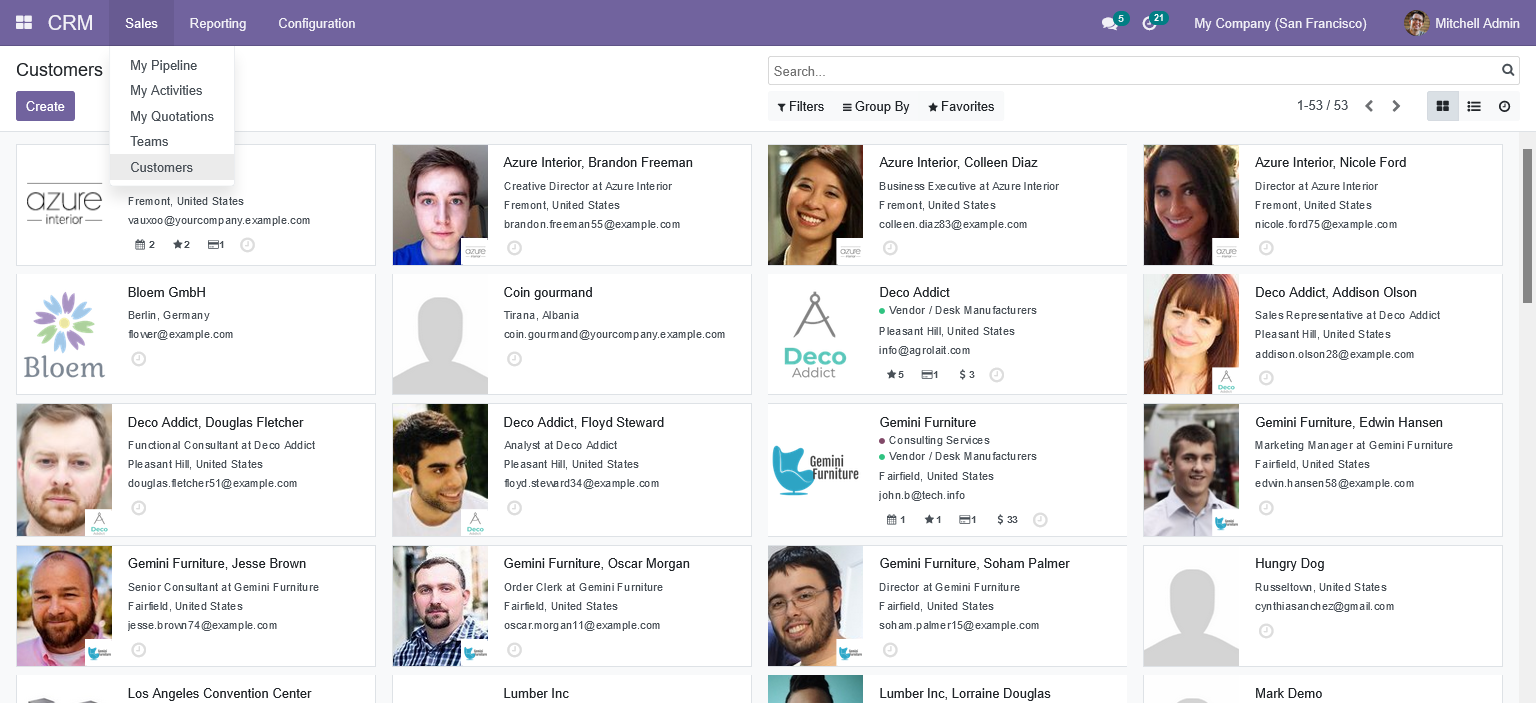Click invoiced dollar icon on Gemini Furniture card

pyautogui.click(x=1001, y=520)
